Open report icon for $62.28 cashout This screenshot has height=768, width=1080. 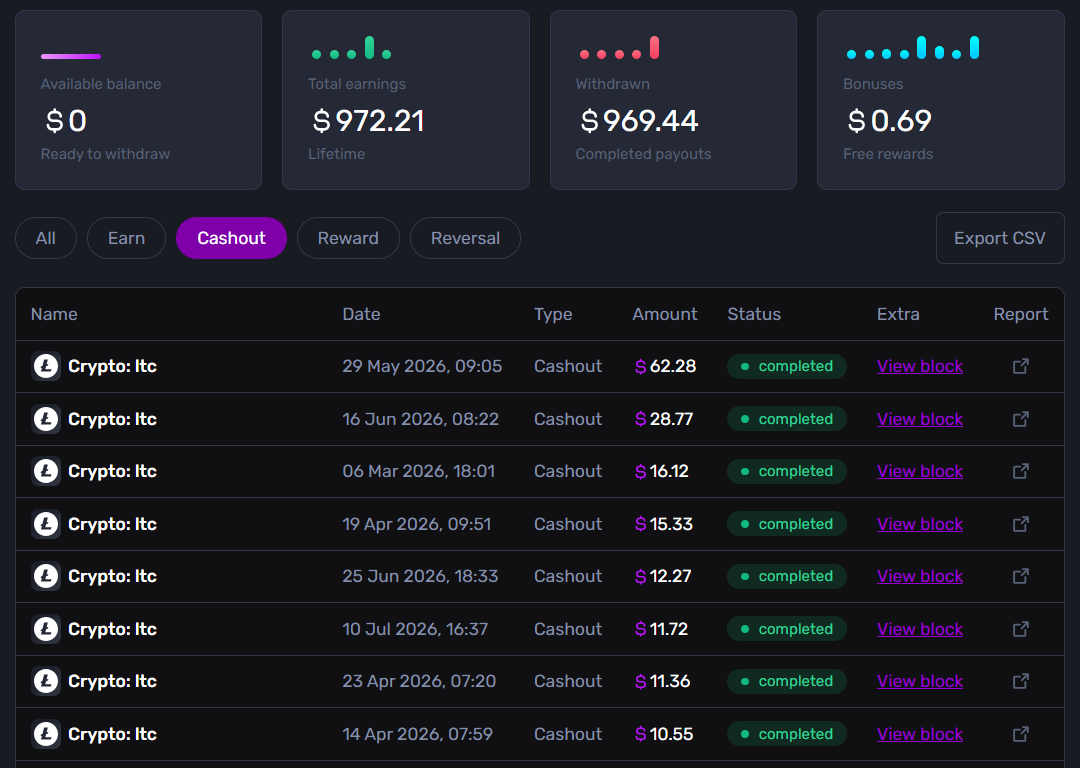[1021, 366]
